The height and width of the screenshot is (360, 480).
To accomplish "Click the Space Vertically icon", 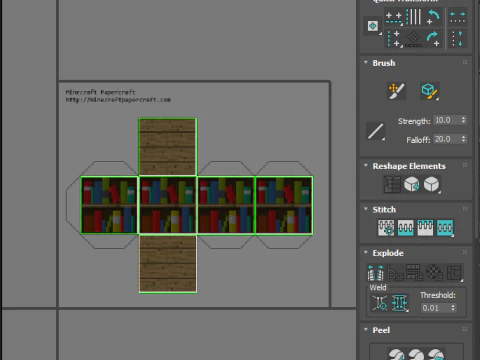I will pos(458,38).
